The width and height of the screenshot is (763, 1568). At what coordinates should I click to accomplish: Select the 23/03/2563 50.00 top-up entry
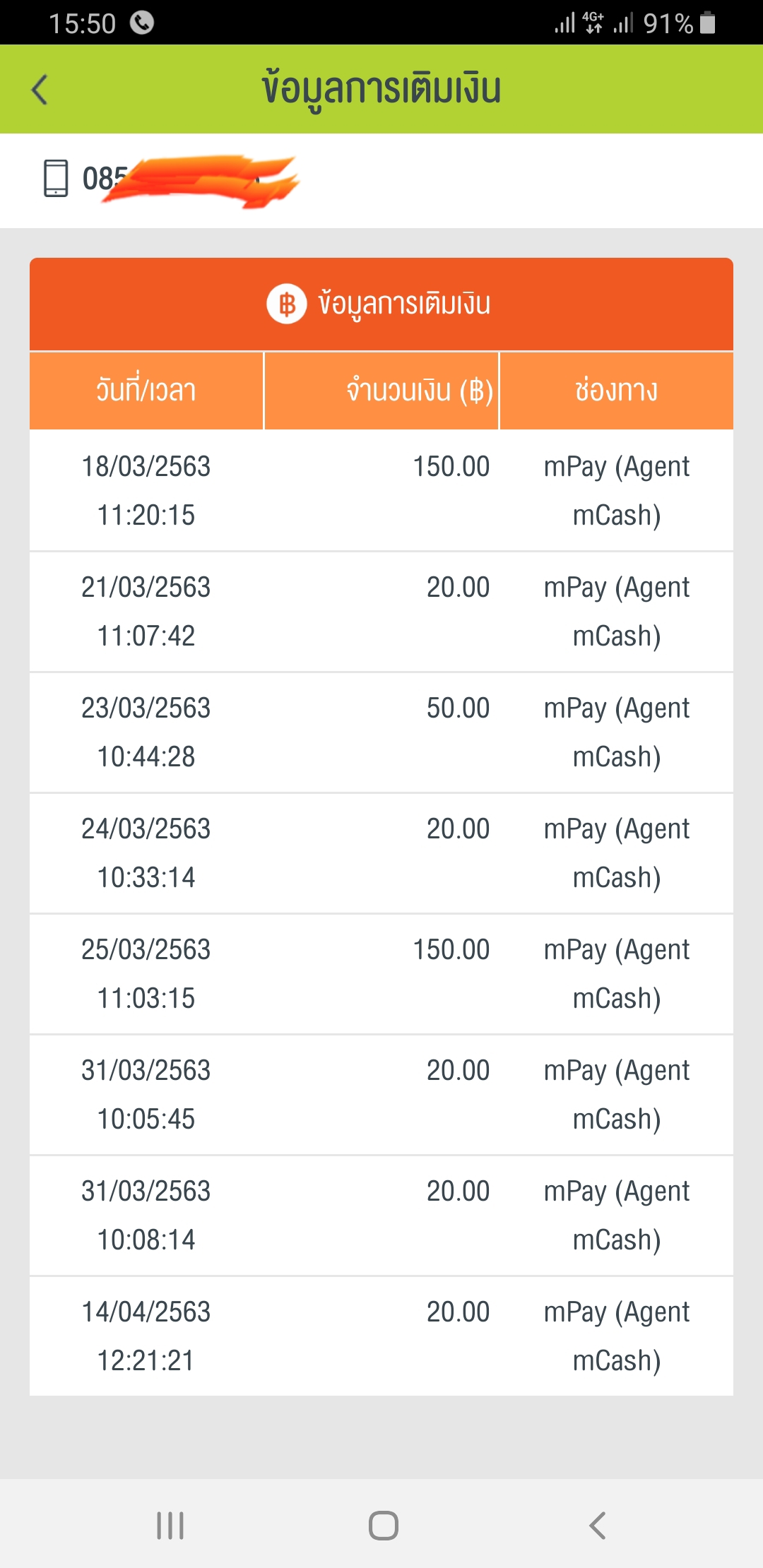tap(381, 732)
